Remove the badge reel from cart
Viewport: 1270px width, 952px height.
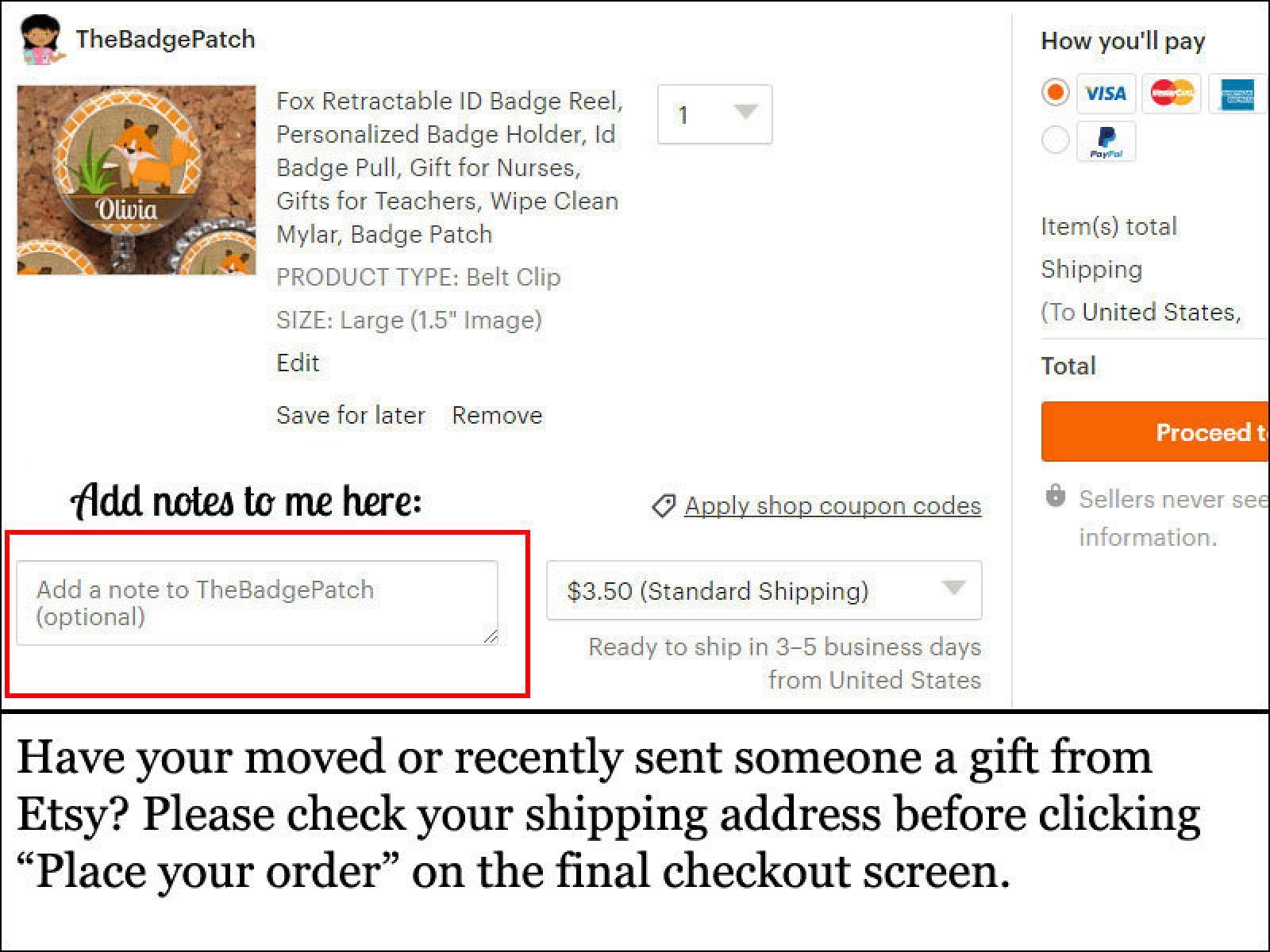click(x=497, y=415)
